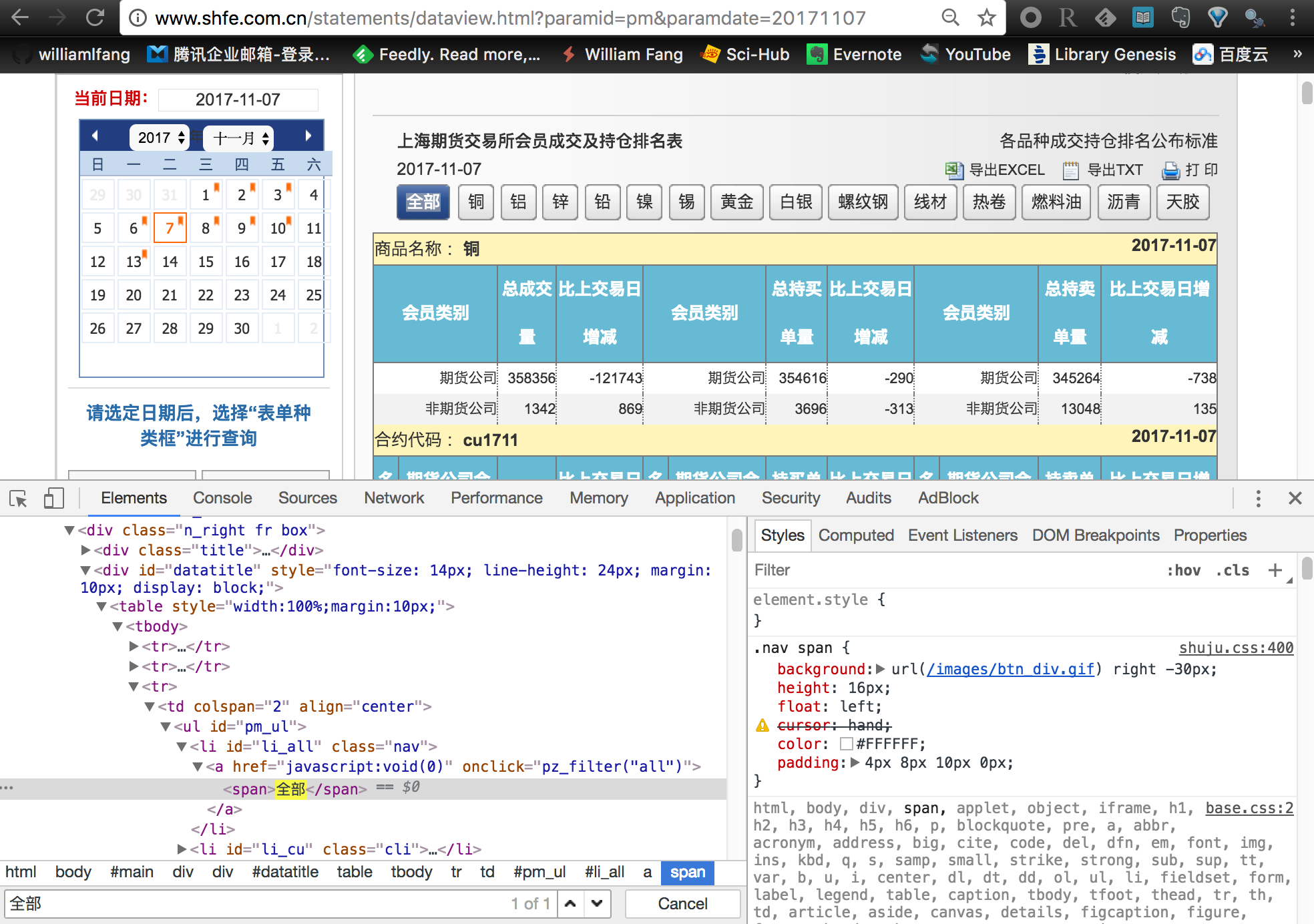The width and height of the screenshot is (1314, 924).
Task: Open DevTools customize three-dot menu
Action: coord(1258,498)
